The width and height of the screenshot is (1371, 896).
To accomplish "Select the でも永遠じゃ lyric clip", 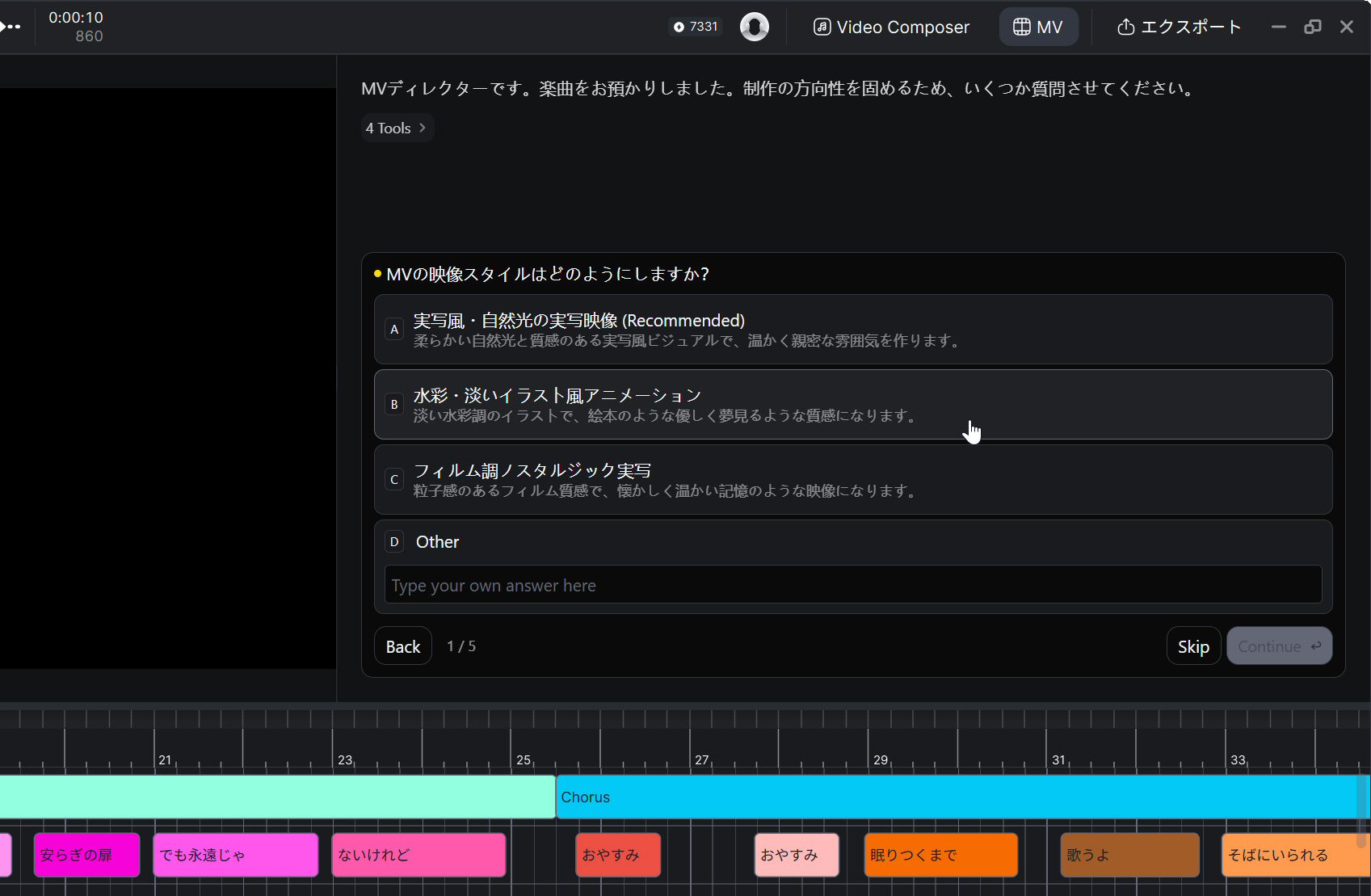I will pyautogui.click(x=236, y=855).
